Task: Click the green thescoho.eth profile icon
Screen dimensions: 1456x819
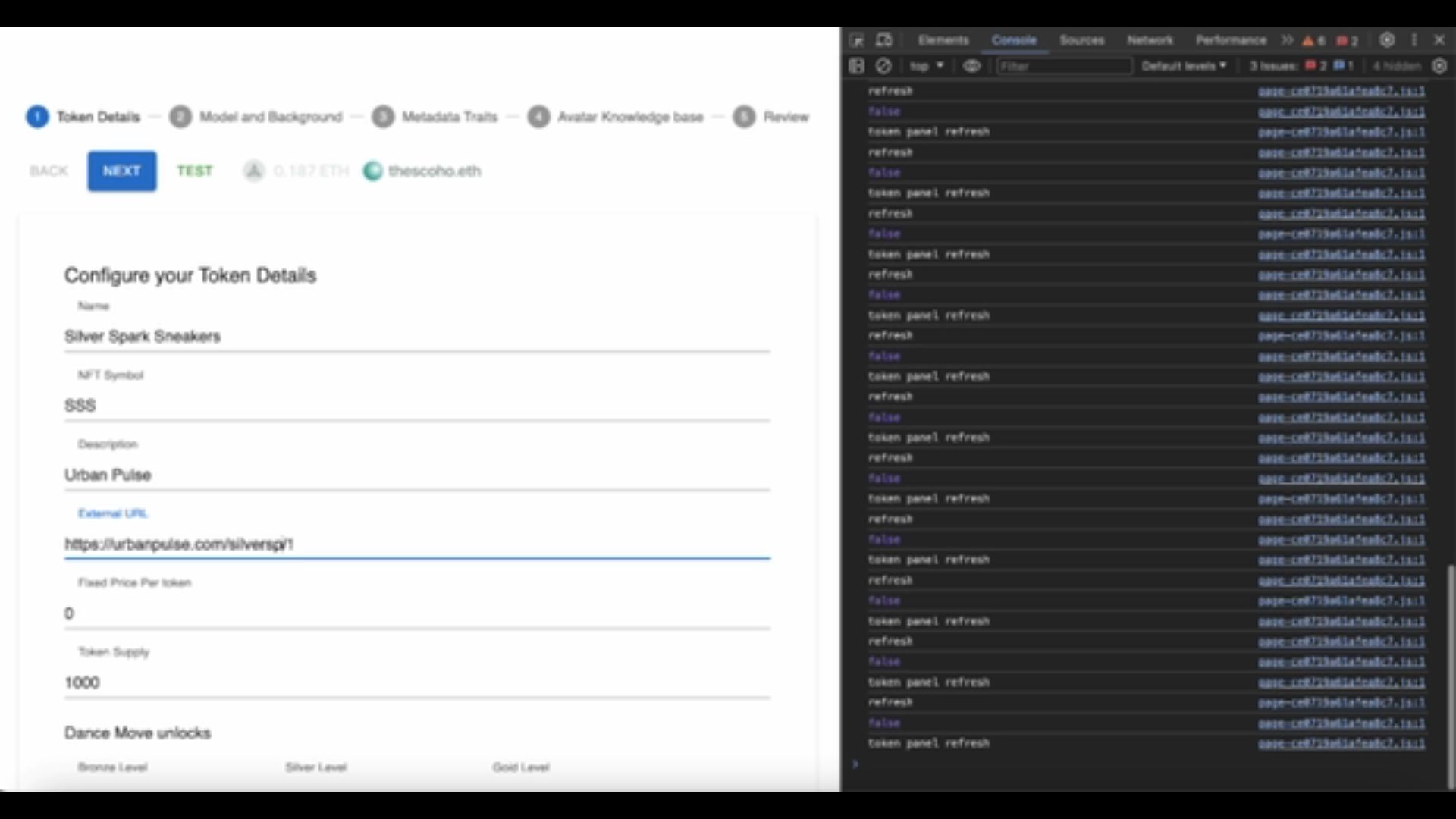Action: pos(372,171)
